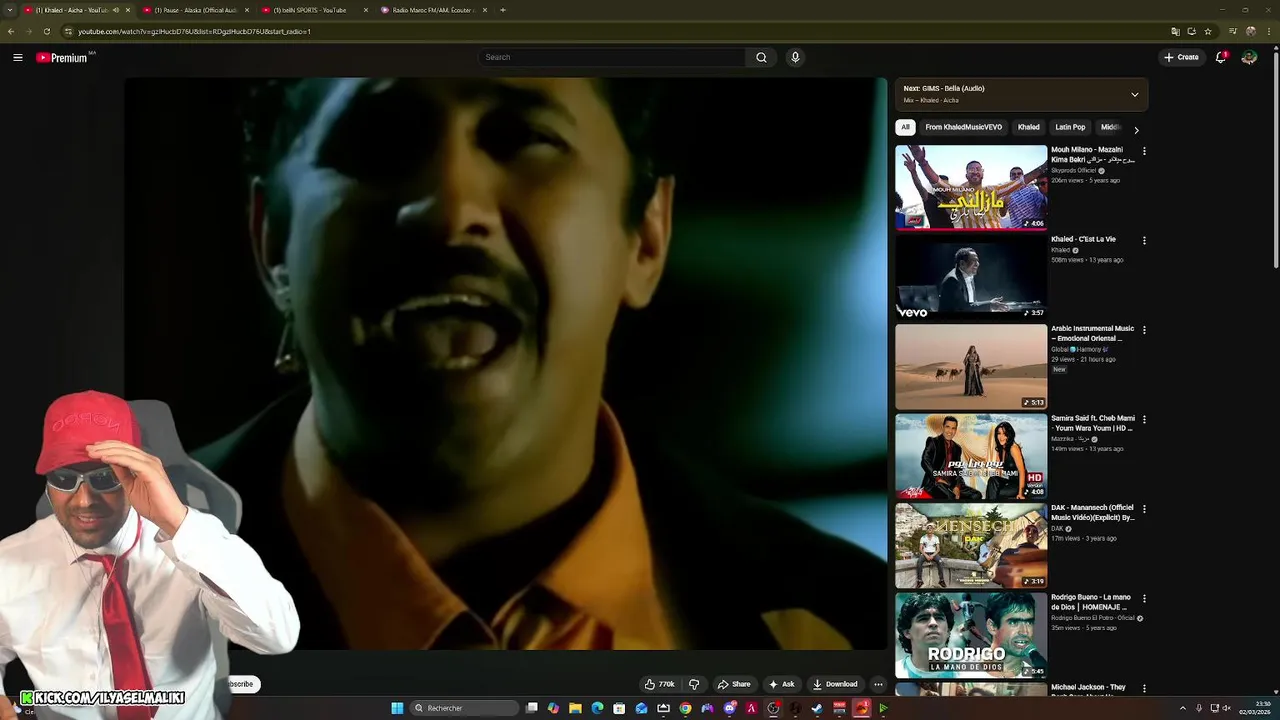Switch to the 'beIN SPORTS - YouTube' tab
The image size is (1280, 720).
(x=310, y=10)
